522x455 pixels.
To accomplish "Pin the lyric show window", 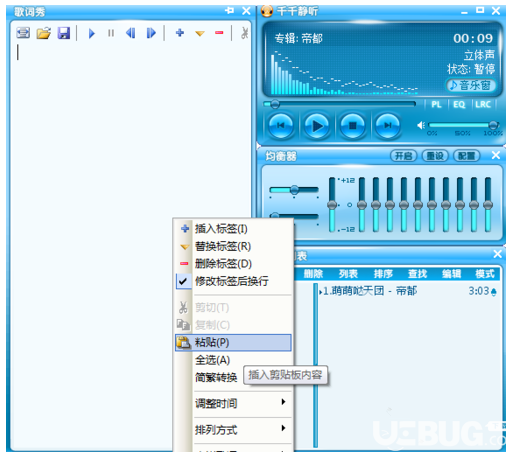I will click(x=229, y=11).
